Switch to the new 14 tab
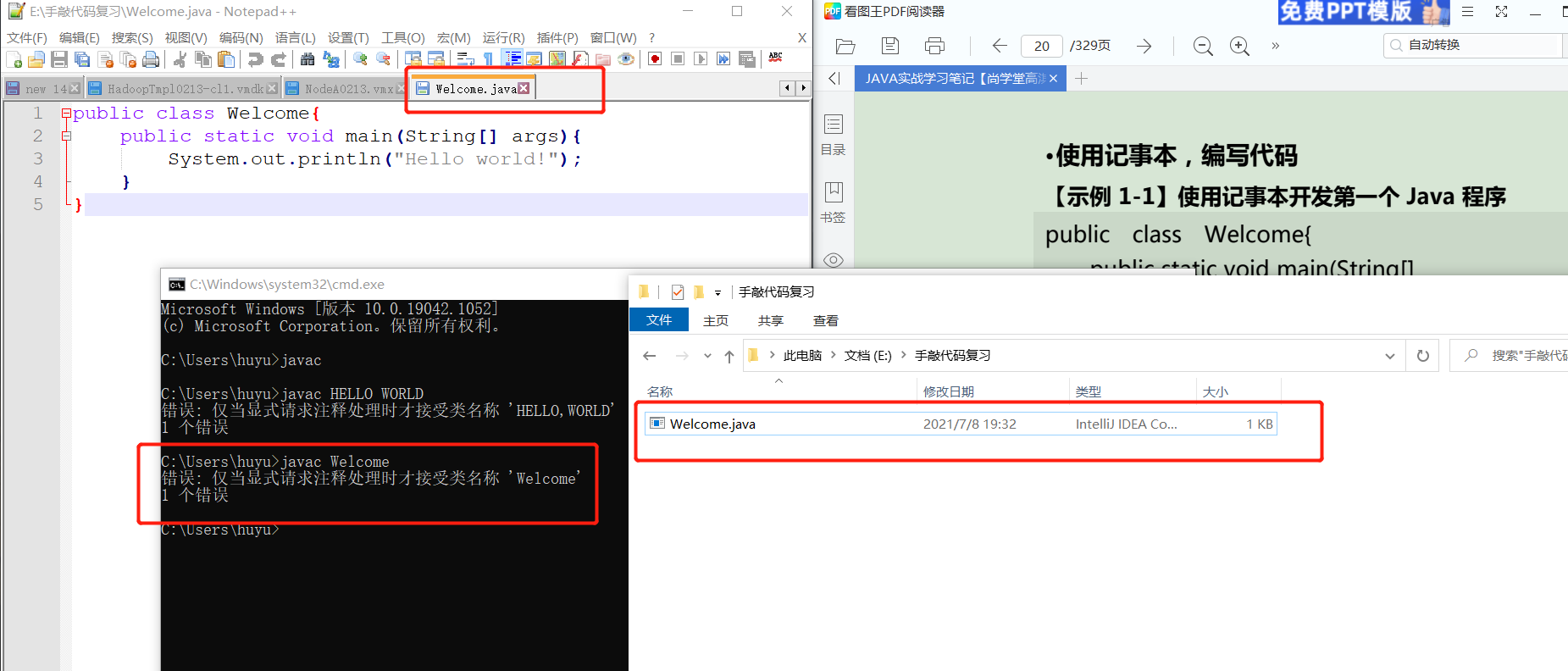This screenshot has width=1568, height=671. point(42,88)
